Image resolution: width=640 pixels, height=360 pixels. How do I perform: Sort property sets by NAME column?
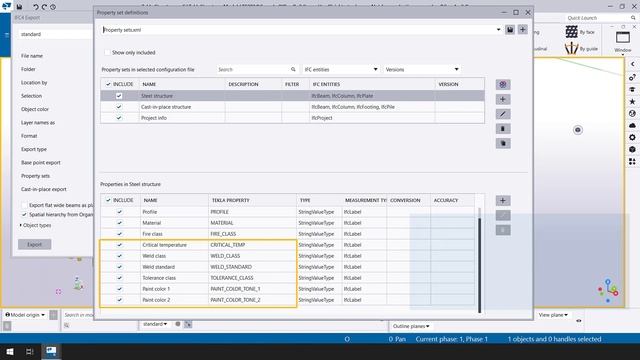pos(182,84)
